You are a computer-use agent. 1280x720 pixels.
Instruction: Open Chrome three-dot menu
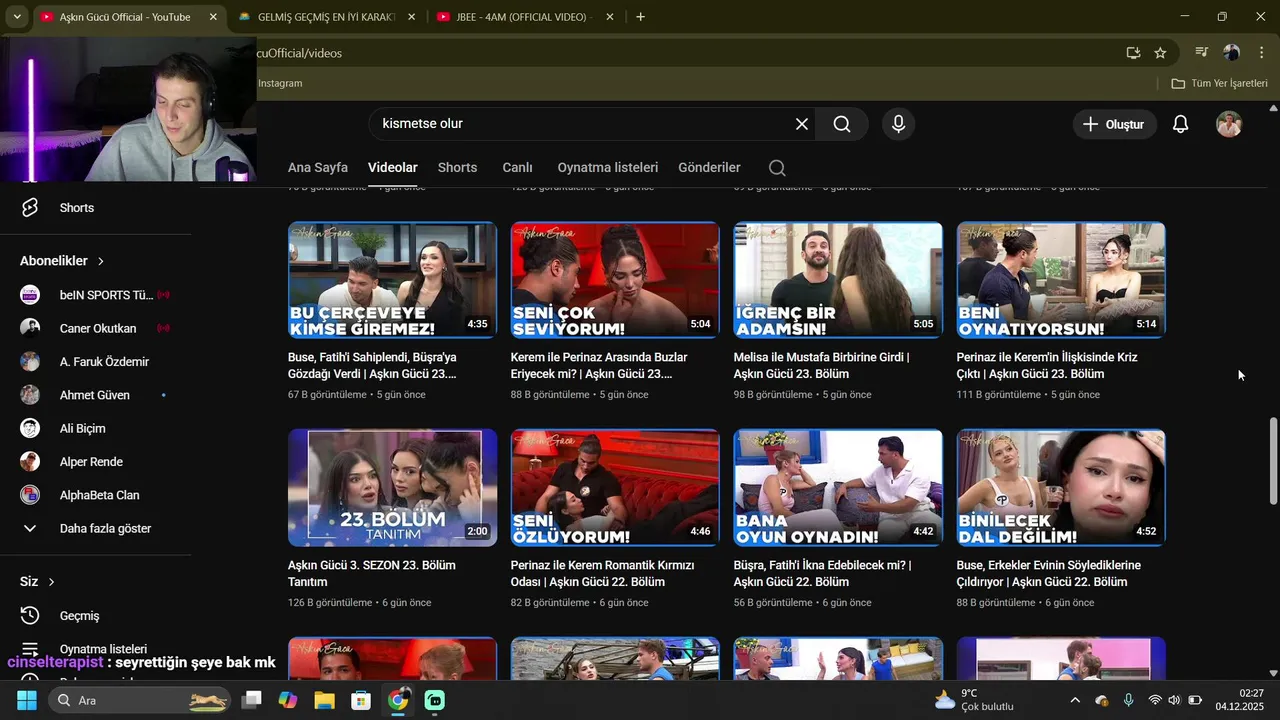1260,53
